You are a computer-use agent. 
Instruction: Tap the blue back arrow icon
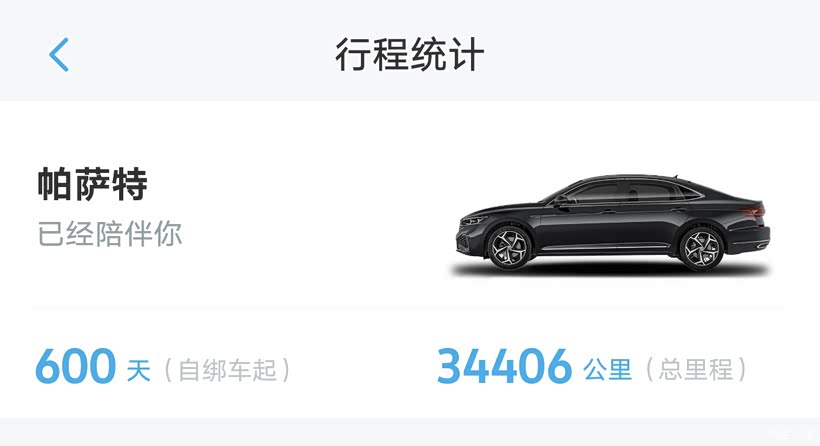(59, 54)
